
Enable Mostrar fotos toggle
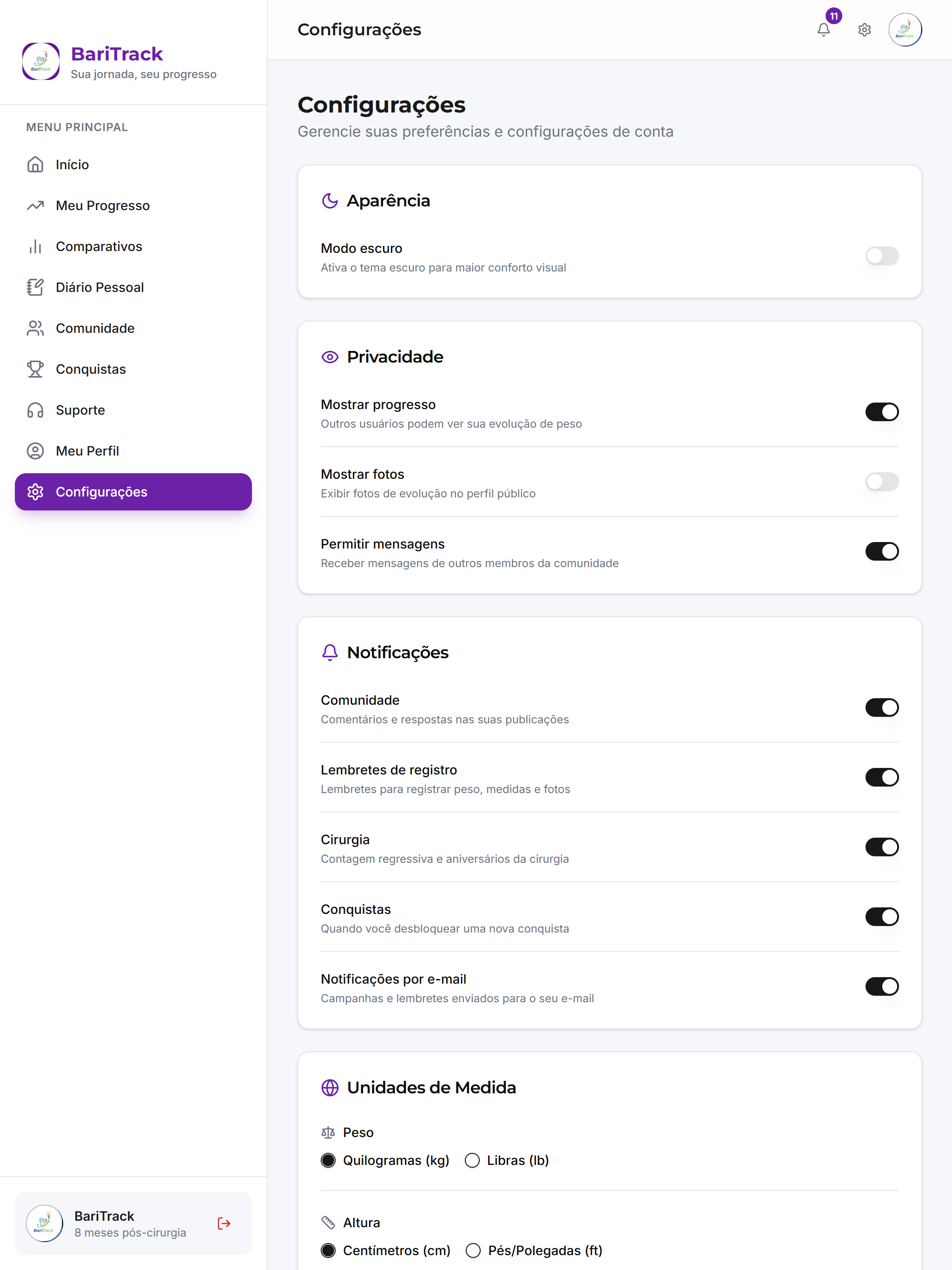pyautogui.click(x=882, y=482)
